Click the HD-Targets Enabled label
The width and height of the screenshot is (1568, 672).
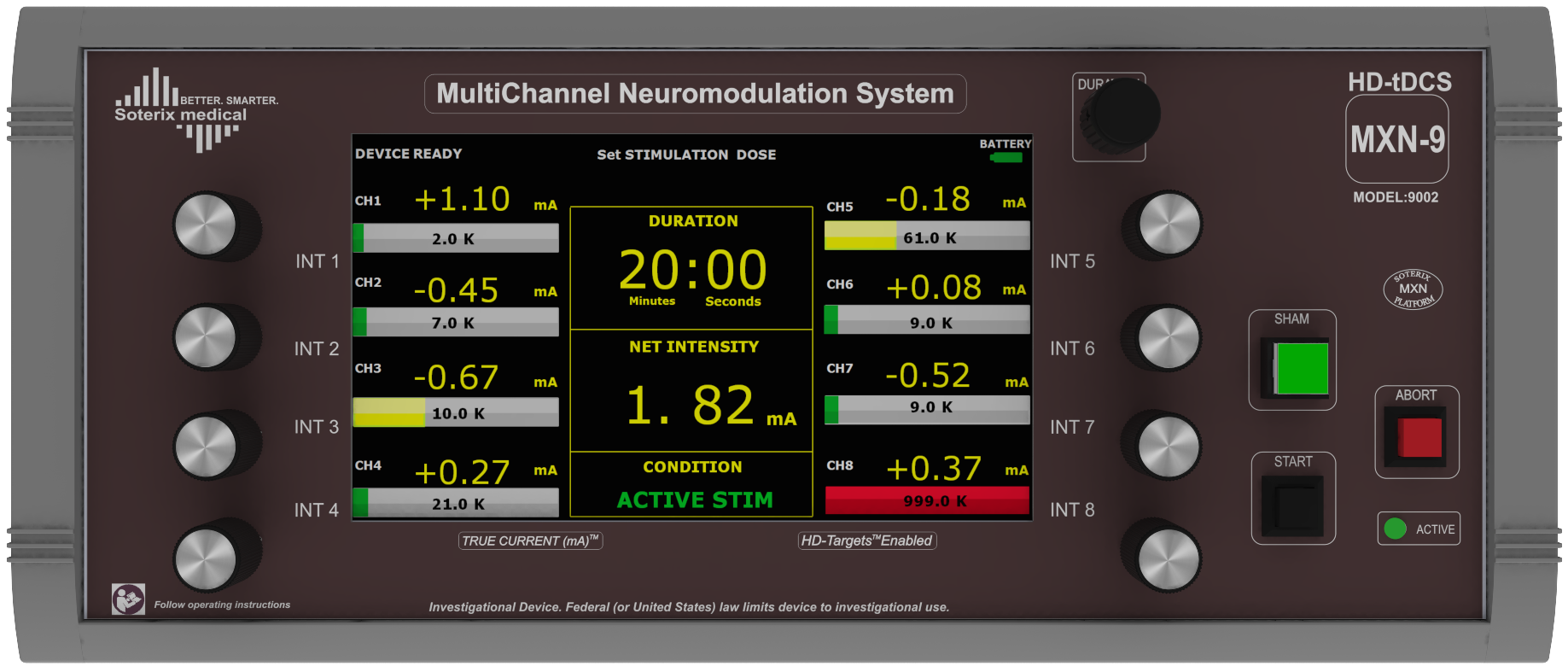pos(867,541)
